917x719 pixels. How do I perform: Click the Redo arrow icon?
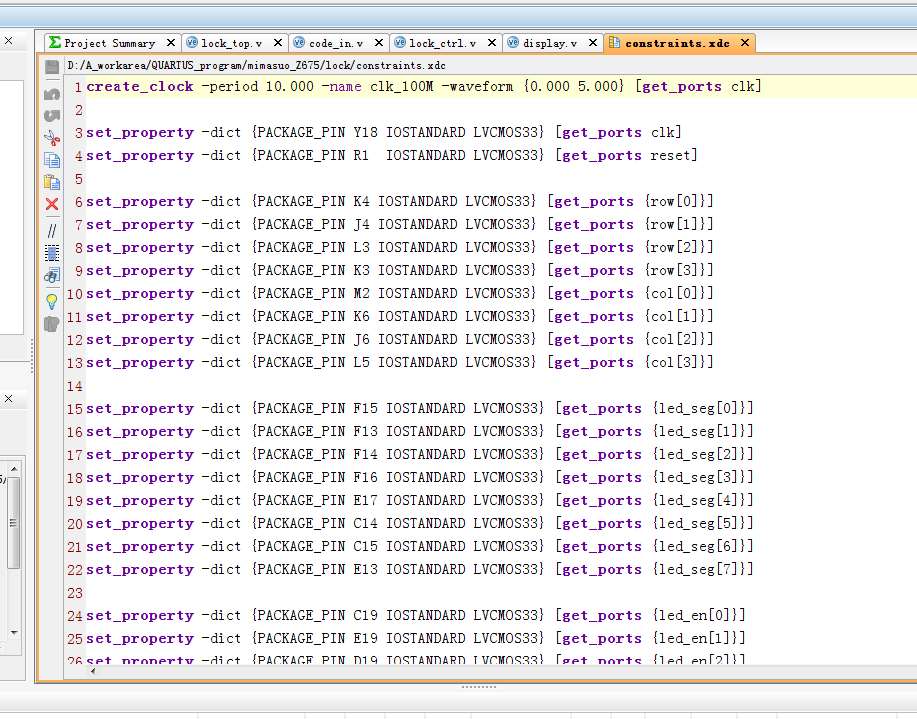[52, 116]
